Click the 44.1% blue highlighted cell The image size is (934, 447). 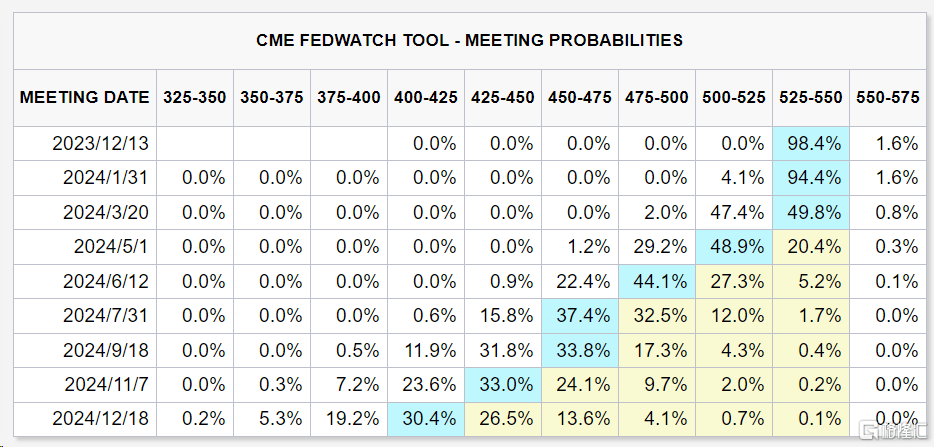click(x=657, y=281)
